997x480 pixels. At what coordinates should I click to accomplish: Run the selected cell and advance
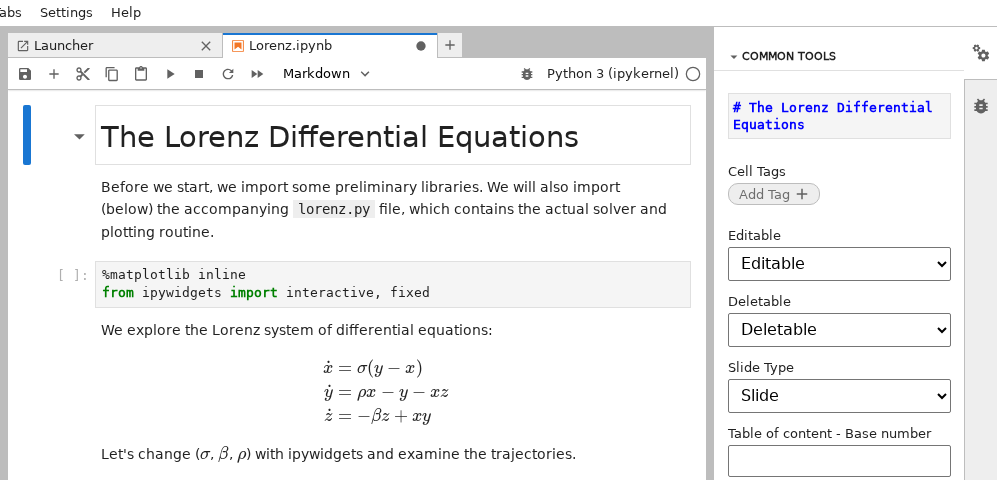170,74
